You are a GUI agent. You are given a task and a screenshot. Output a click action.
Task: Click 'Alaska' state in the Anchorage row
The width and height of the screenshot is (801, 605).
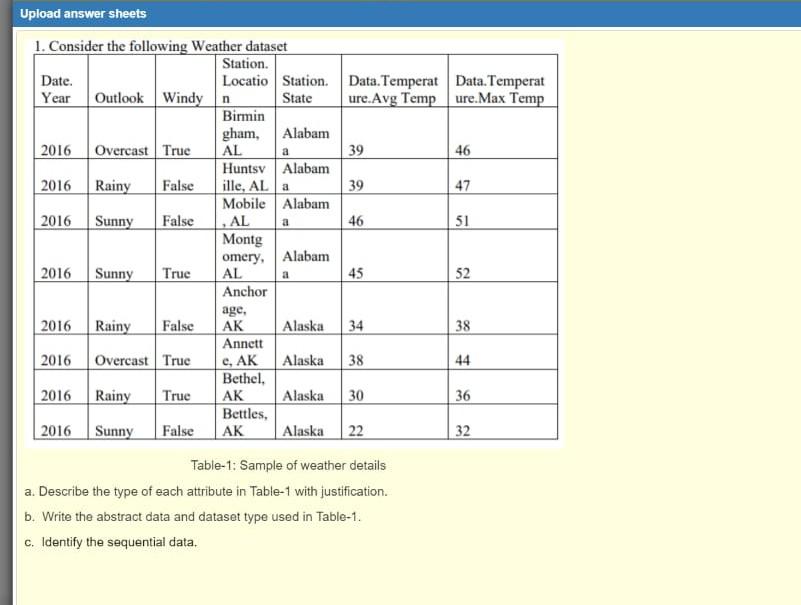pyautogui.click(x=303, y=325)
